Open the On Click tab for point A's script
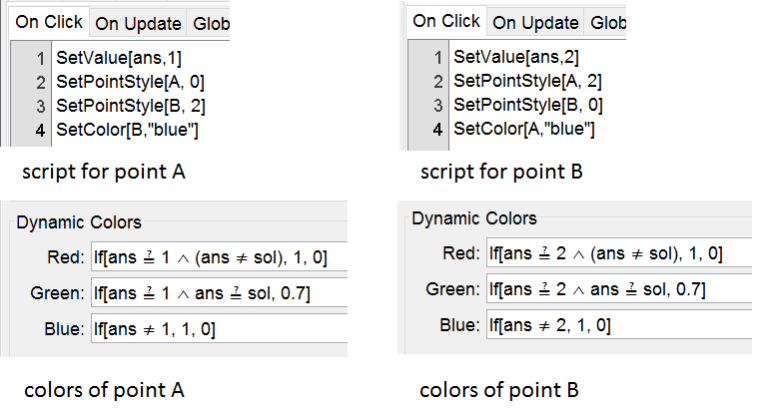This screenshot has height=408, width=757. pos(49,24)
